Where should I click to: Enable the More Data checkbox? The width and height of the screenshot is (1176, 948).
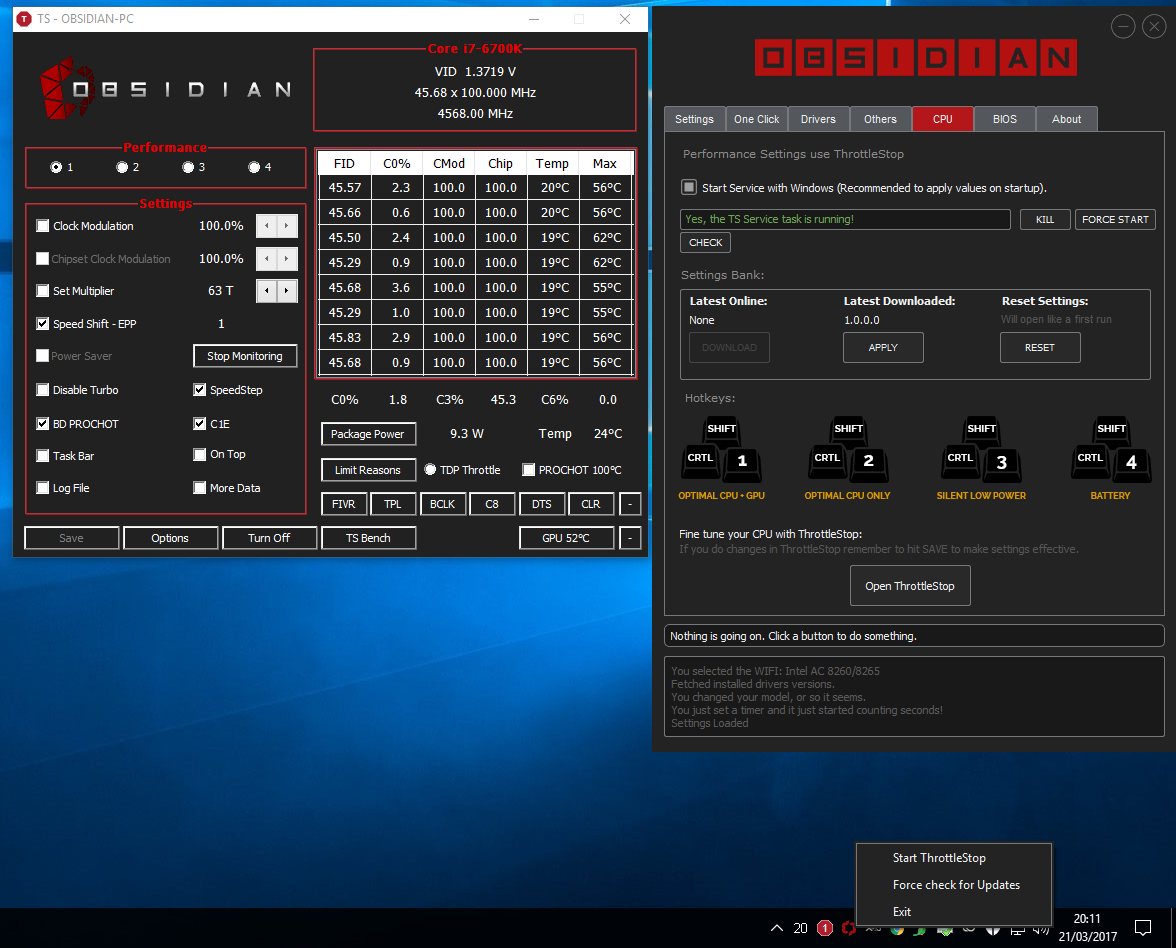click(200, 488)
